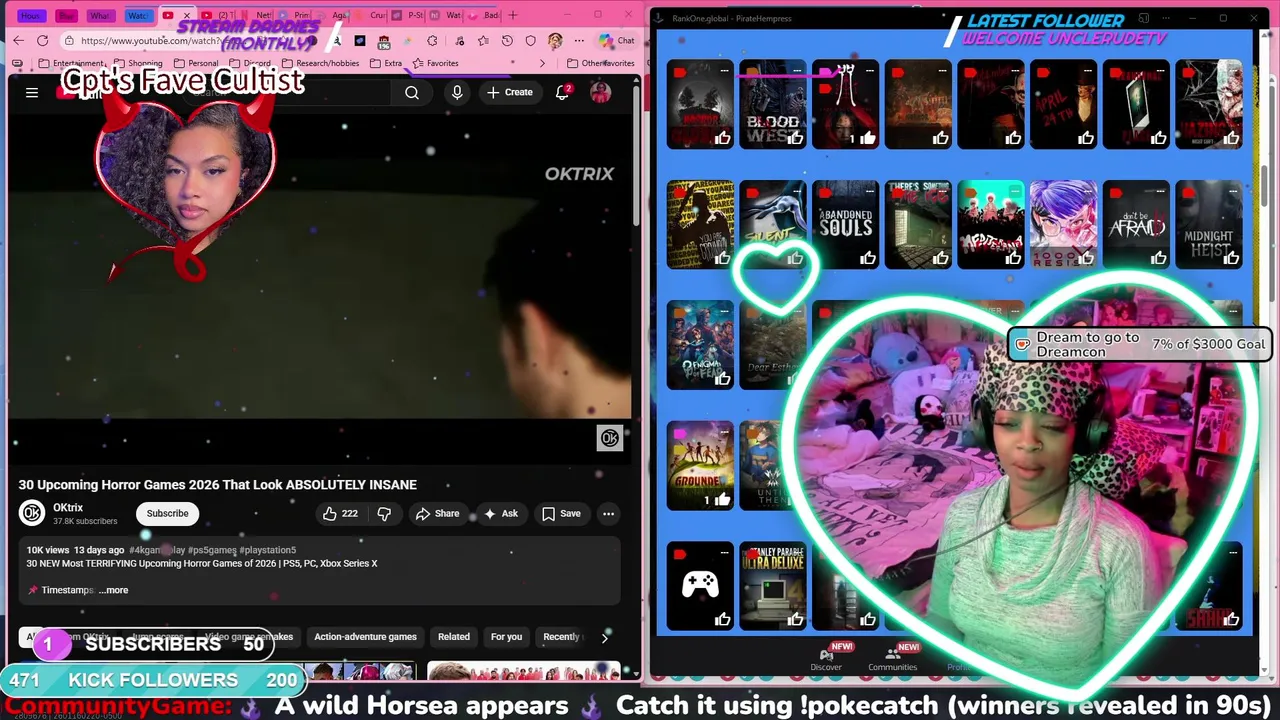
Task: Open Discover tab in RankOne window
Action: 826,658
